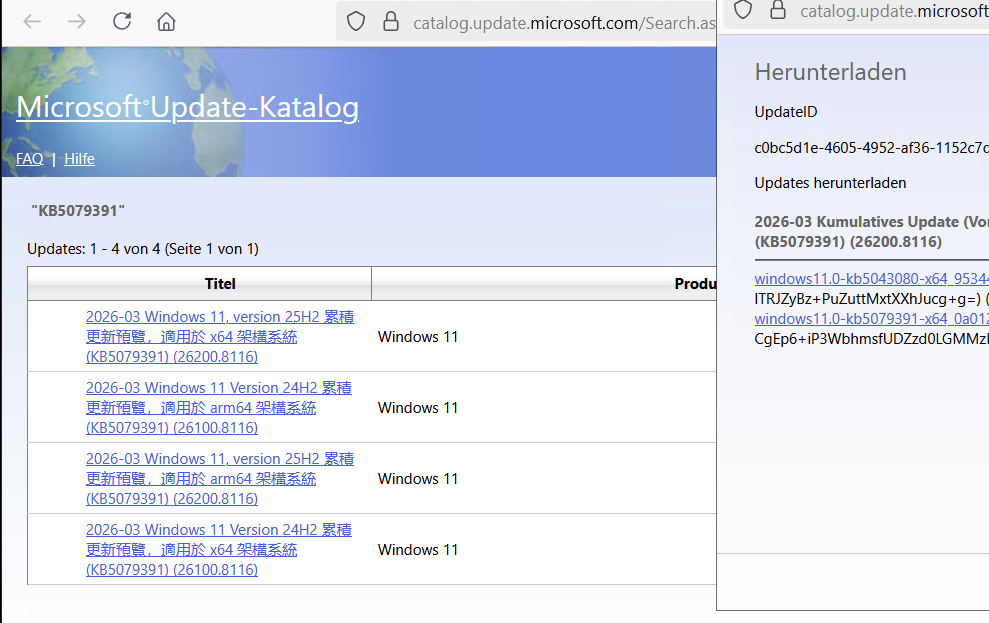Open the 25H2 x64 update (26200.8116) link
This screenshot has height=623, width=989.
coord(218,337)
